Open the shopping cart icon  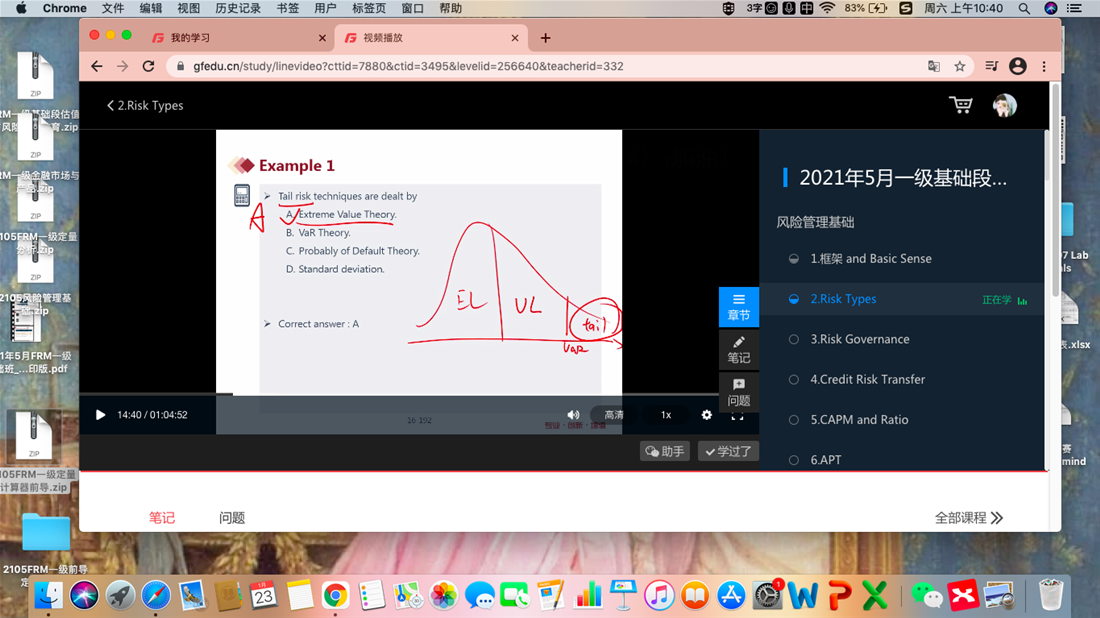[x=960, y=105]
